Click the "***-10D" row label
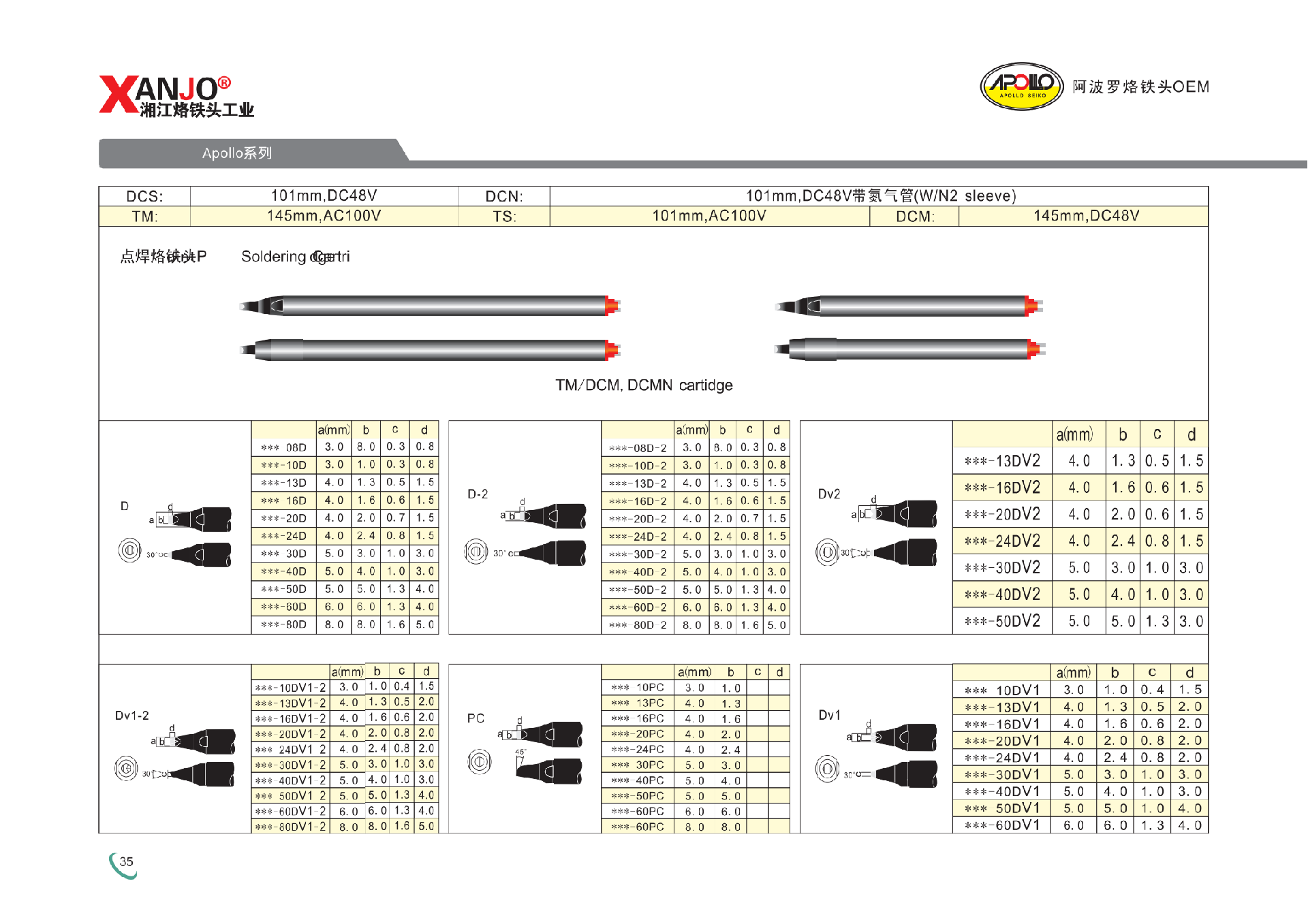Screen dimensions: 1308x924 point(284,465)
